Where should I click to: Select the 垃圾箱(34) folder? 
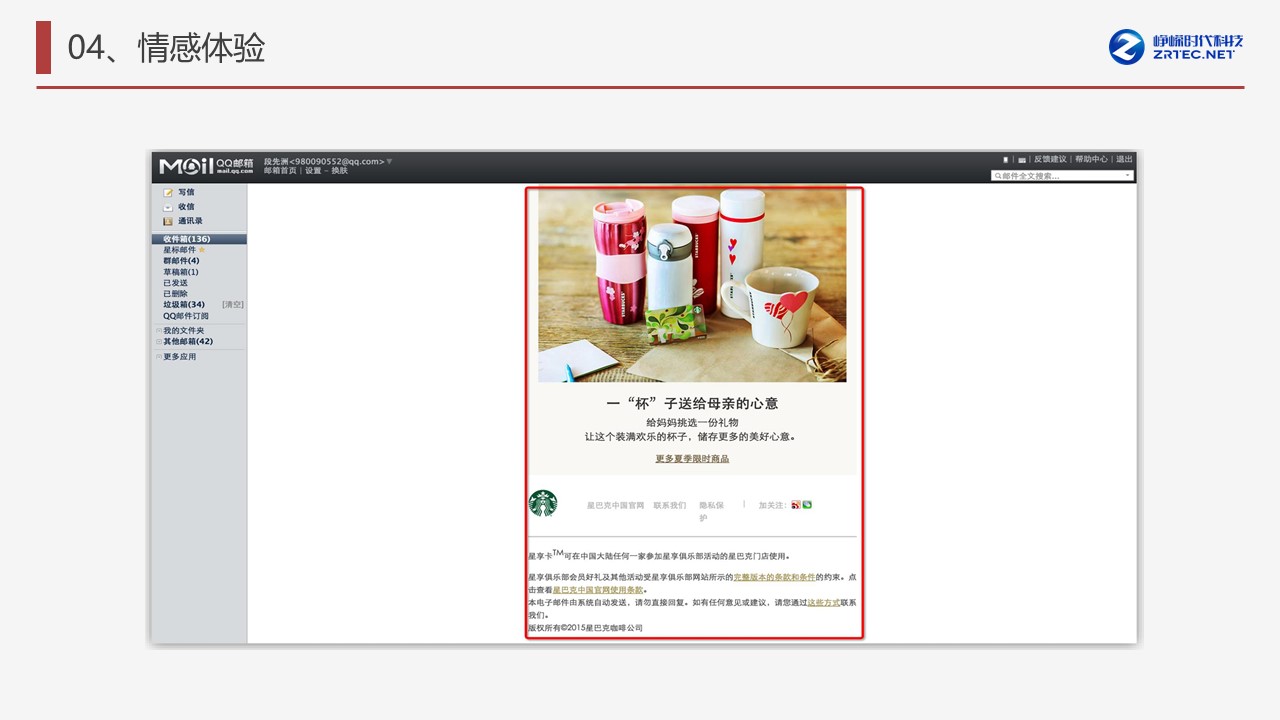[184, 305]
